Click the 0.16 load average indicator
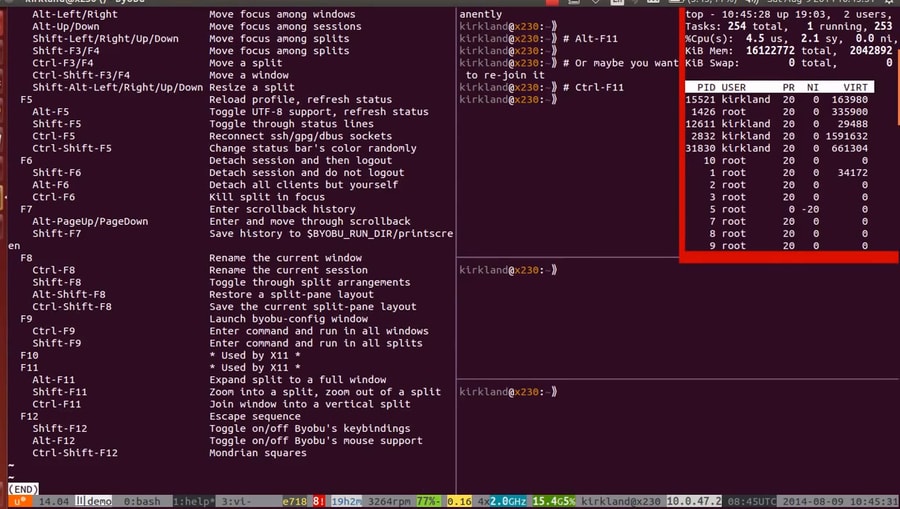 point(459,502)
